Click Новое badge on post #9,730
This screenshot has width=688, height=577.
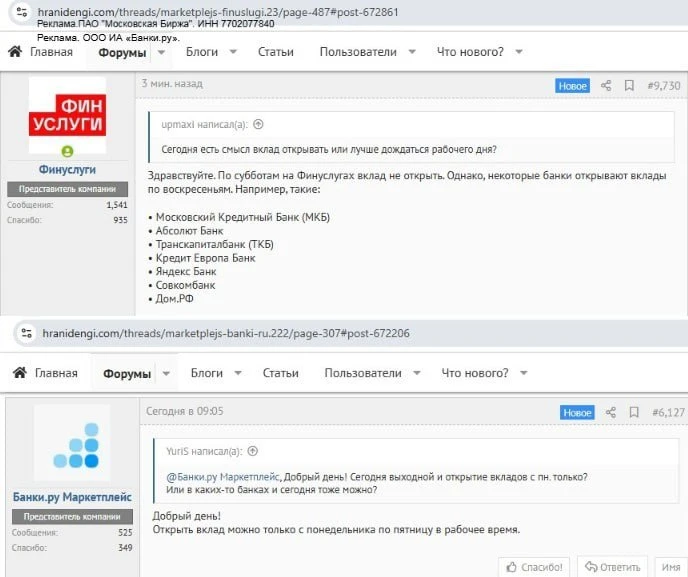tap(572, 86)
